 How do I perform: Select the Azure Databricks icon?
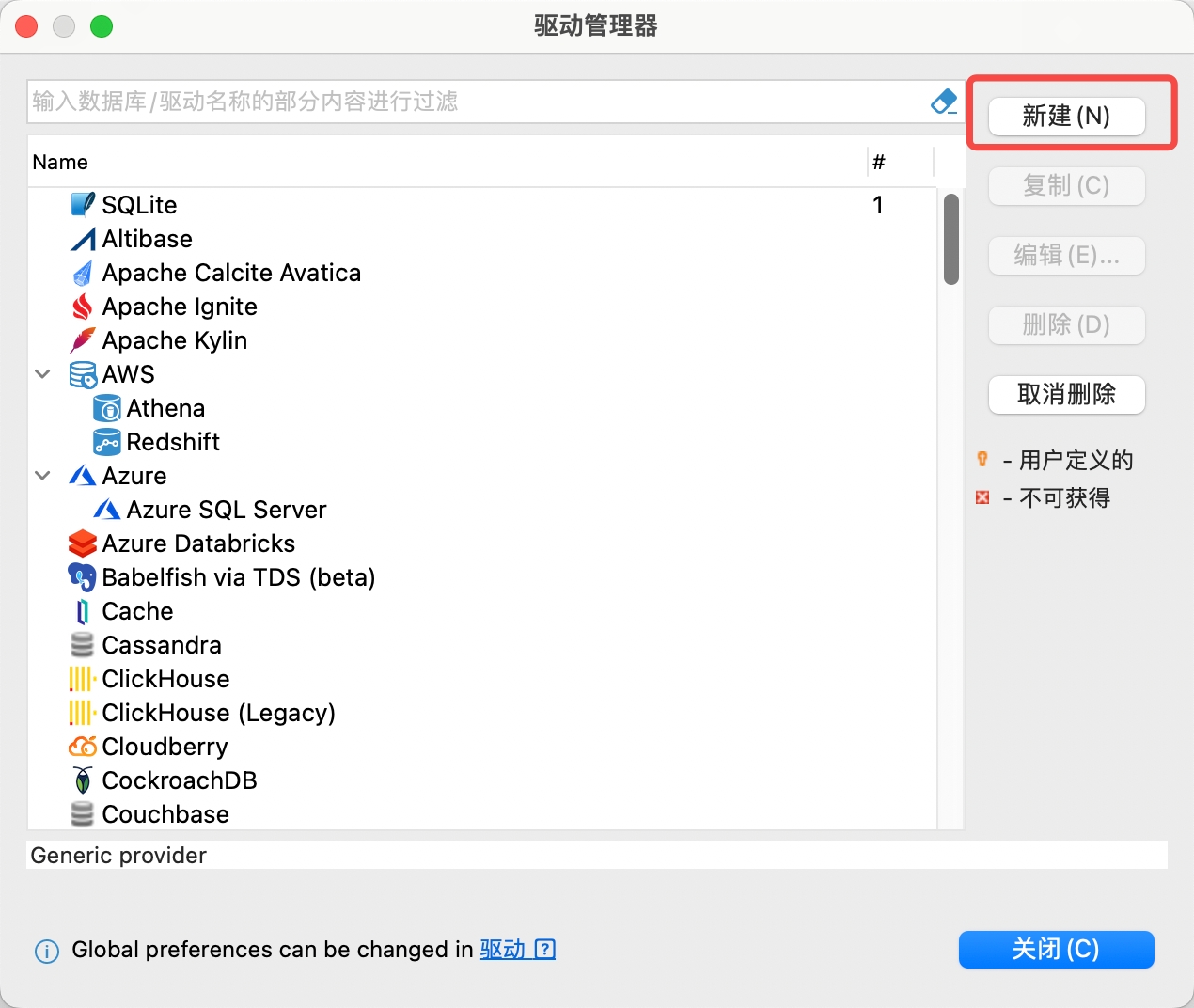(82, 543)
